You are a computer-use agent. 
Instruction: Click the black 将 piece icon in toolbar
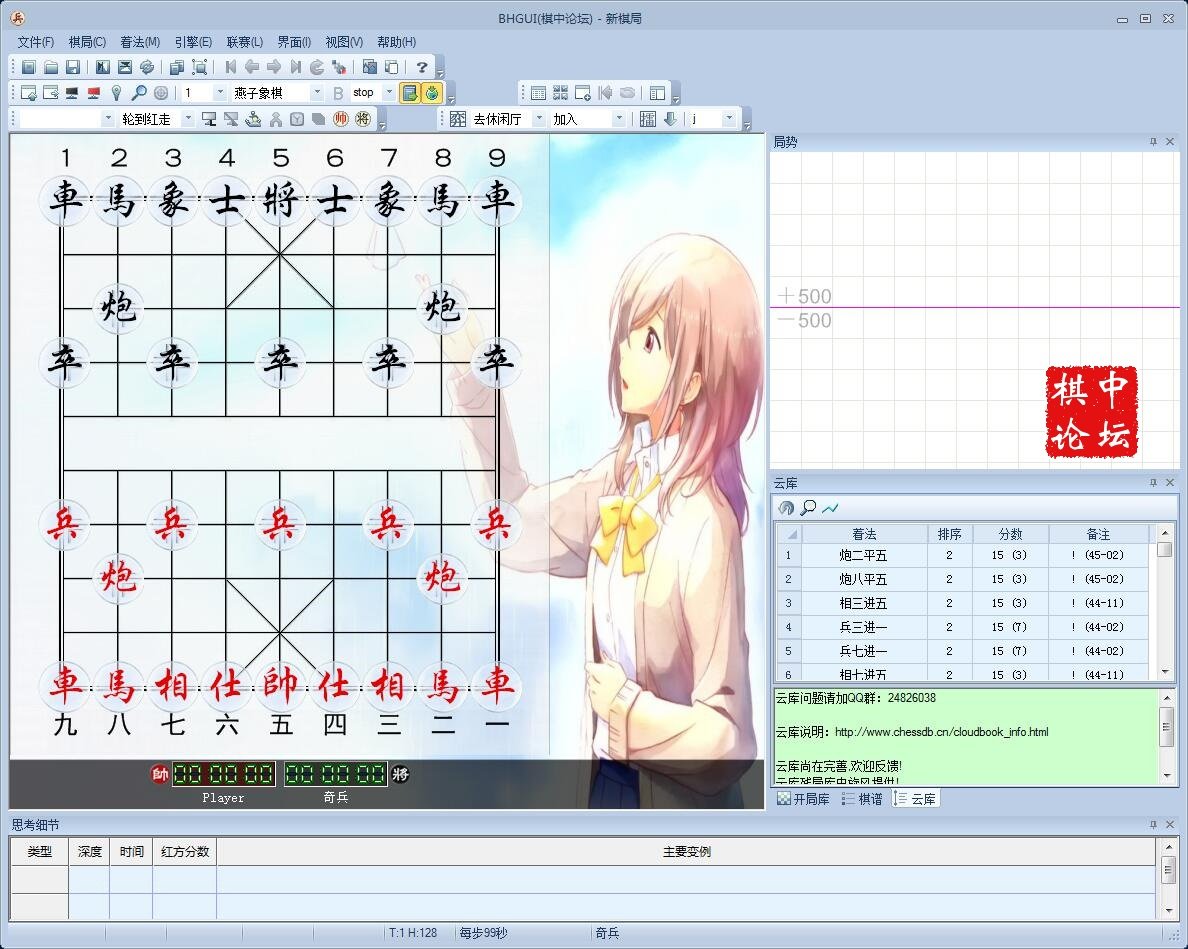coord(363,119)
